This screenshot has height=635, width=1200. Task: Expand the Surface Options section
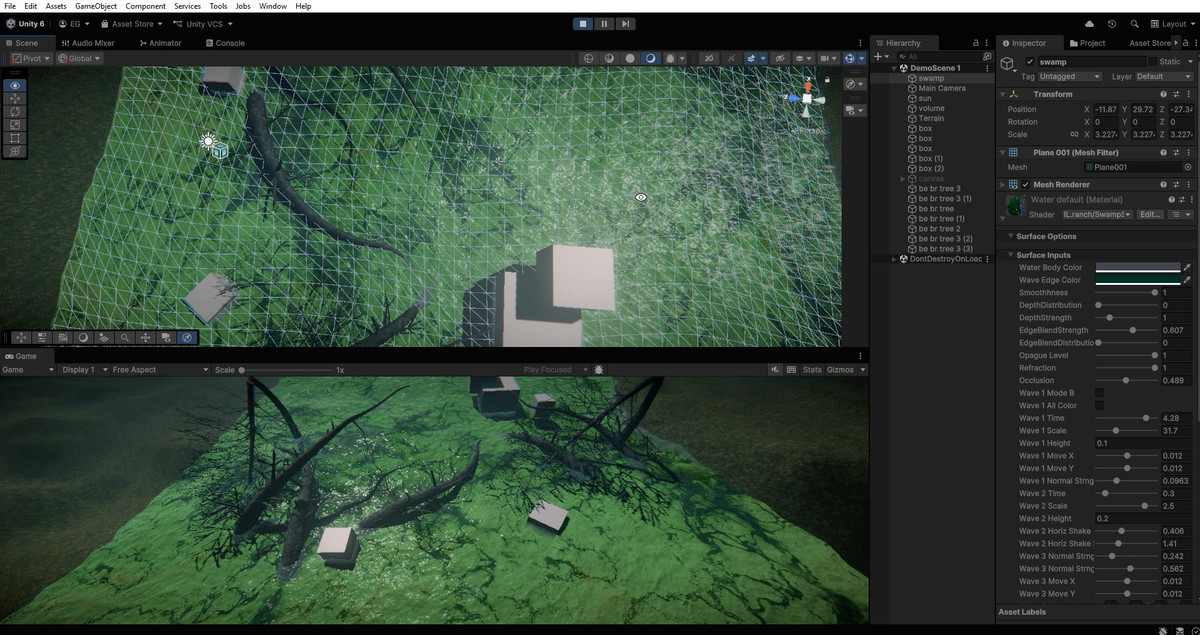click(1010, 236)
